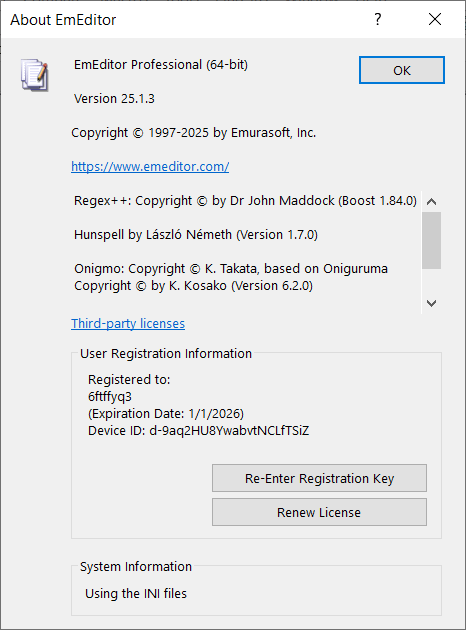Click the 'Registered to:' label

click(x=129, y=379)
